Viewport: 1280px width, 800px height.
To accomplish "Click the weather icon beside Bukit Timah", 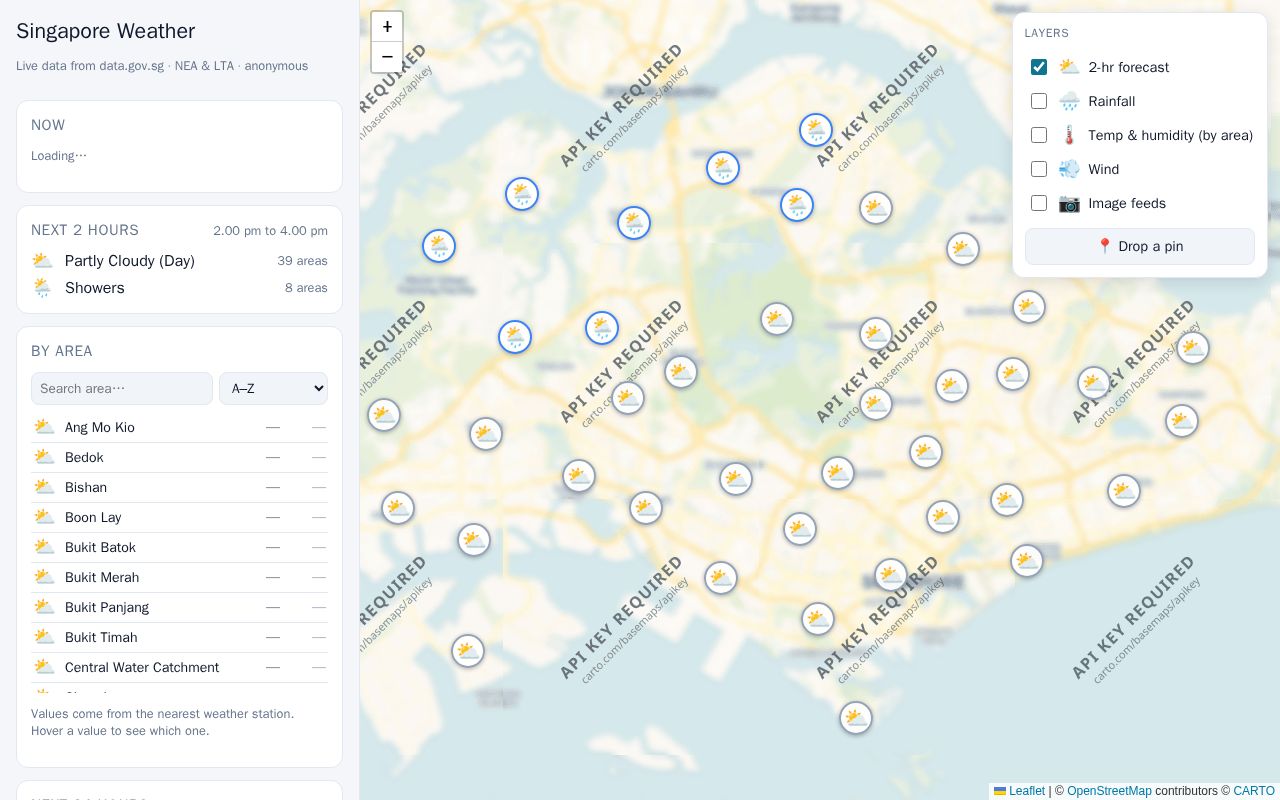I will (43, 637).
